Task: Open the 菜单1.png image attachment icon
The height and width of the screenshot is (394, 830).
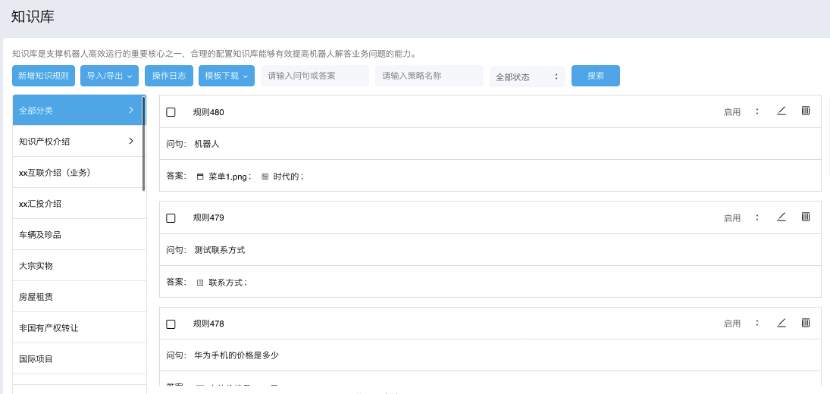Action: pyautogui.click(x=200, y=177)
